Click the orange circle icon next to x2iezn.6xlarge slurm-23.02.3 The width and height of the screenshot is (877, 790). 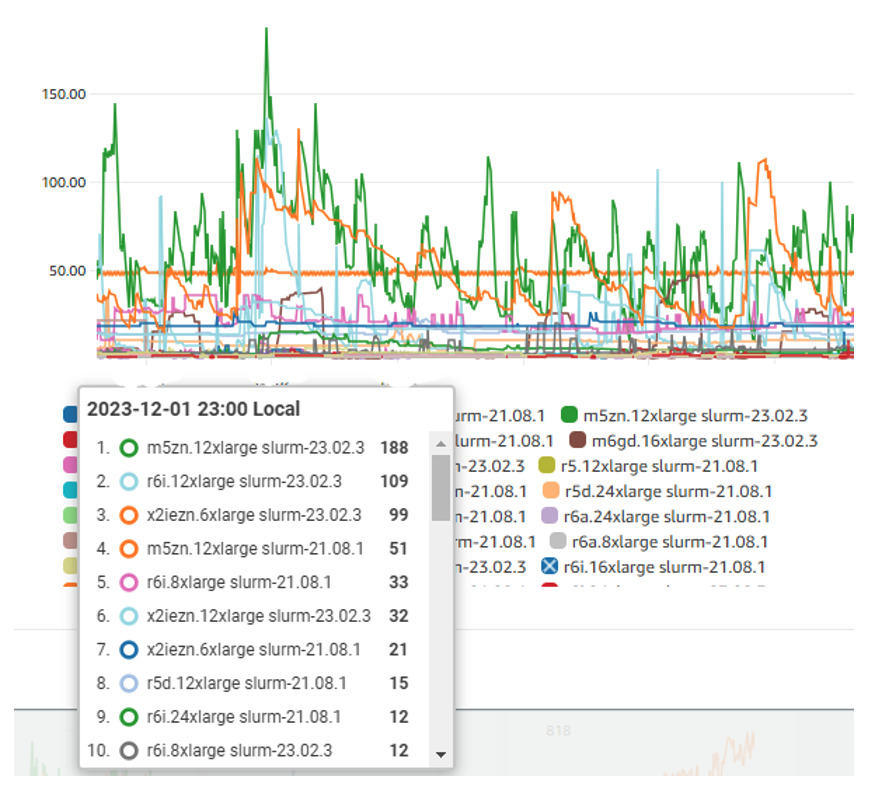point(128,515)
